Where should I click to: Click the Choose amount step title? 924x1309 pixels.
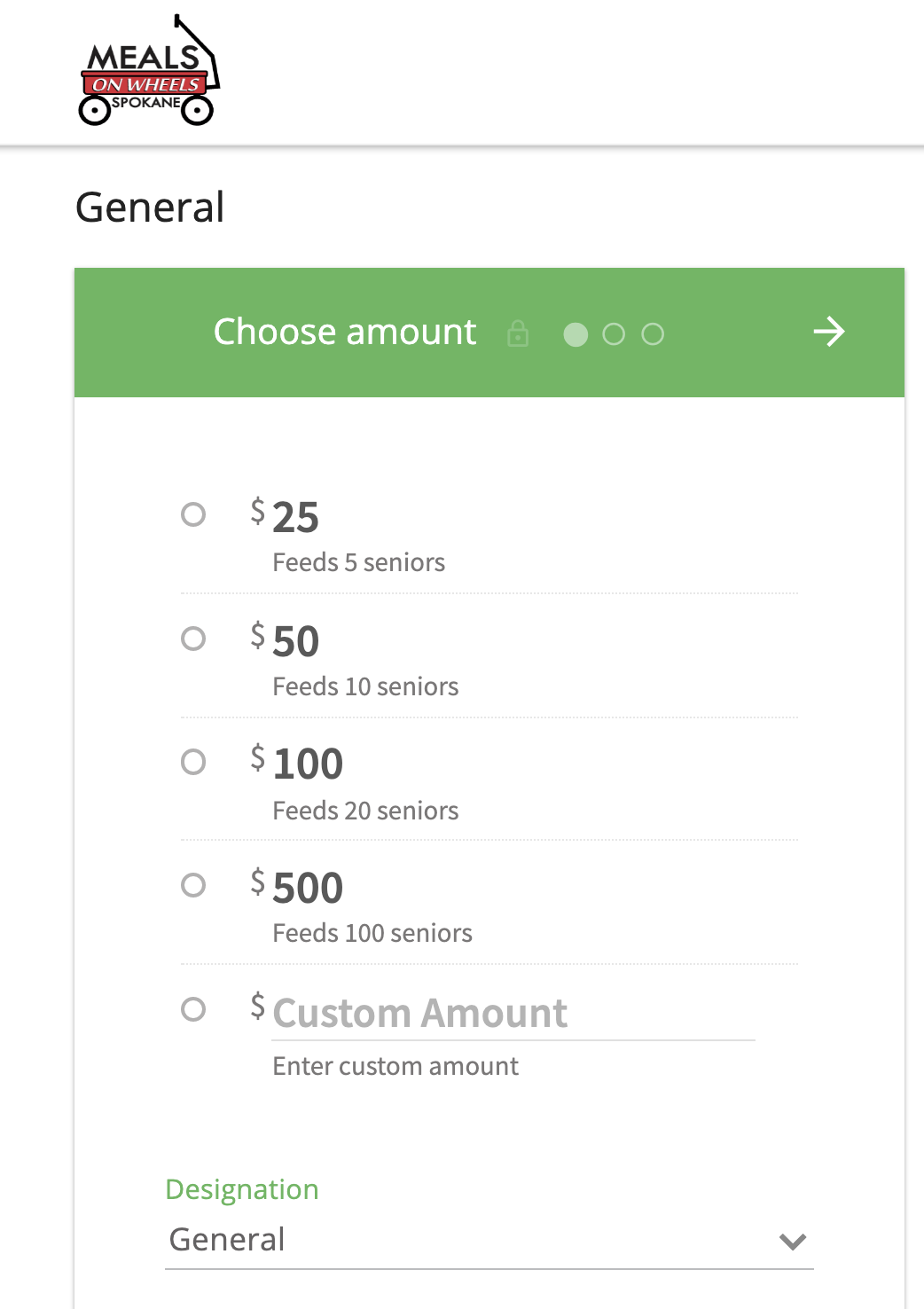click(345, 332)
